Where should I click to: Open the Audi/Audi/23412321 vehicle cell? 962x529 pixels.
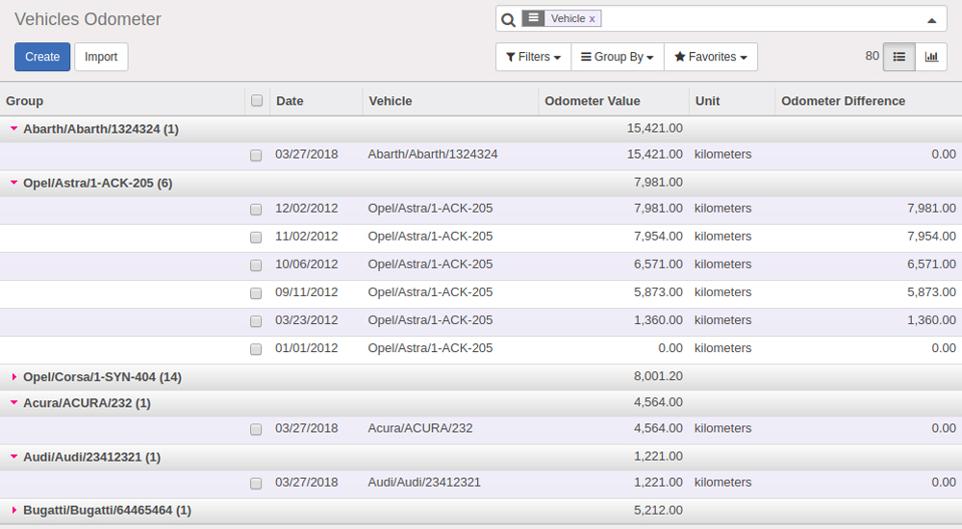point(424,482)
